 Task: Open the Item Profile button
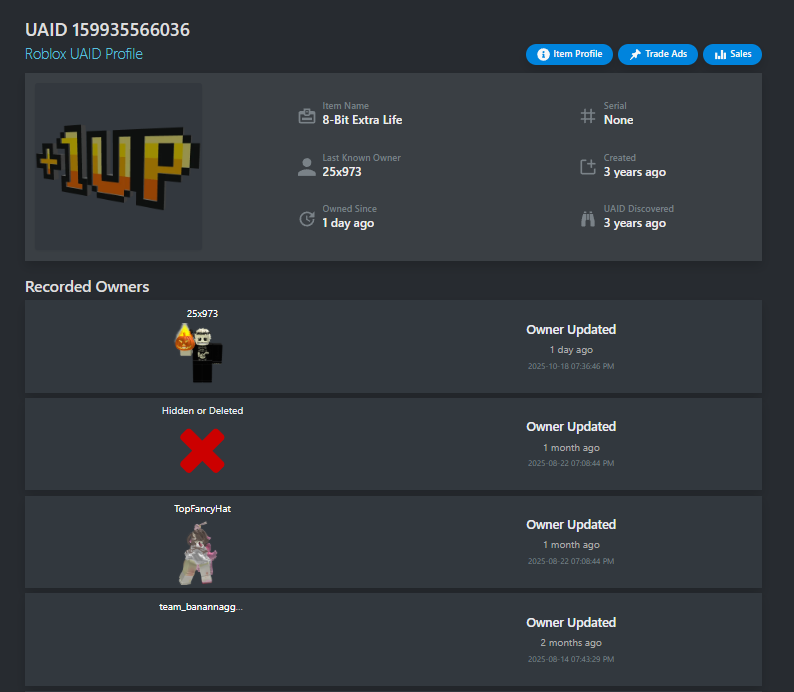569,54
